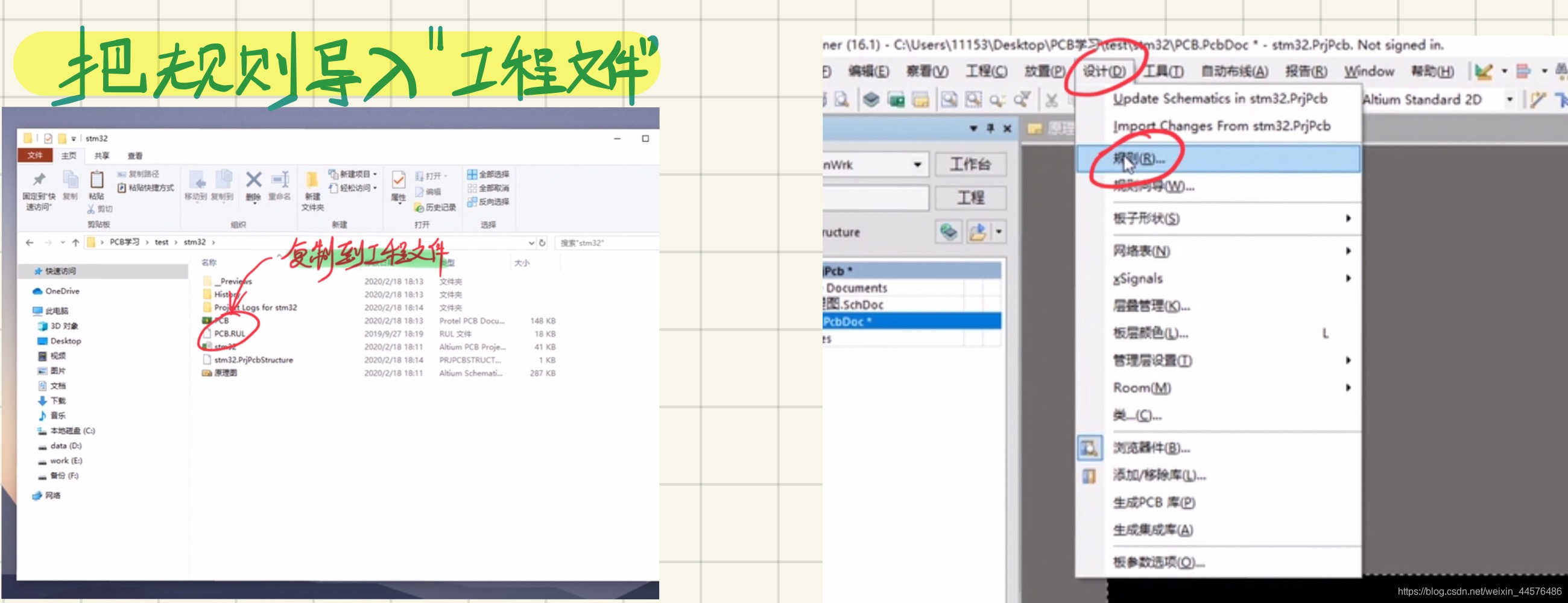Close the Altium Projects panel
Image resolution: width=1568 pixels, height=603 pixels.
[x=1007, y=128]
